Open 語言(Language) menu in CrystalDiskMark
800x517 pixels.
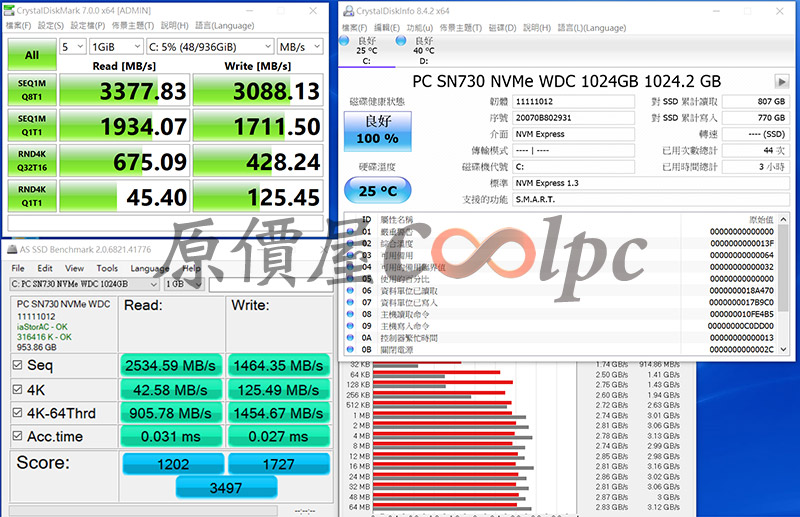click(224, 26)
